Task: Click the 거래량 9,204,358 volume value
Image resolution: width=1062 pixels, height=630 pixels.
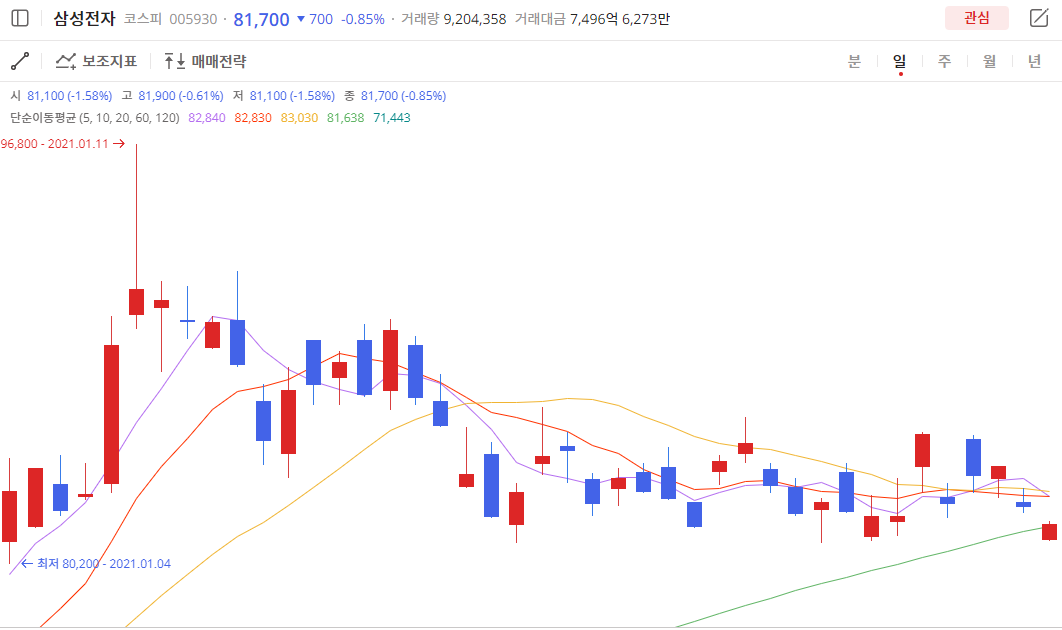Action: pos(453,19)
